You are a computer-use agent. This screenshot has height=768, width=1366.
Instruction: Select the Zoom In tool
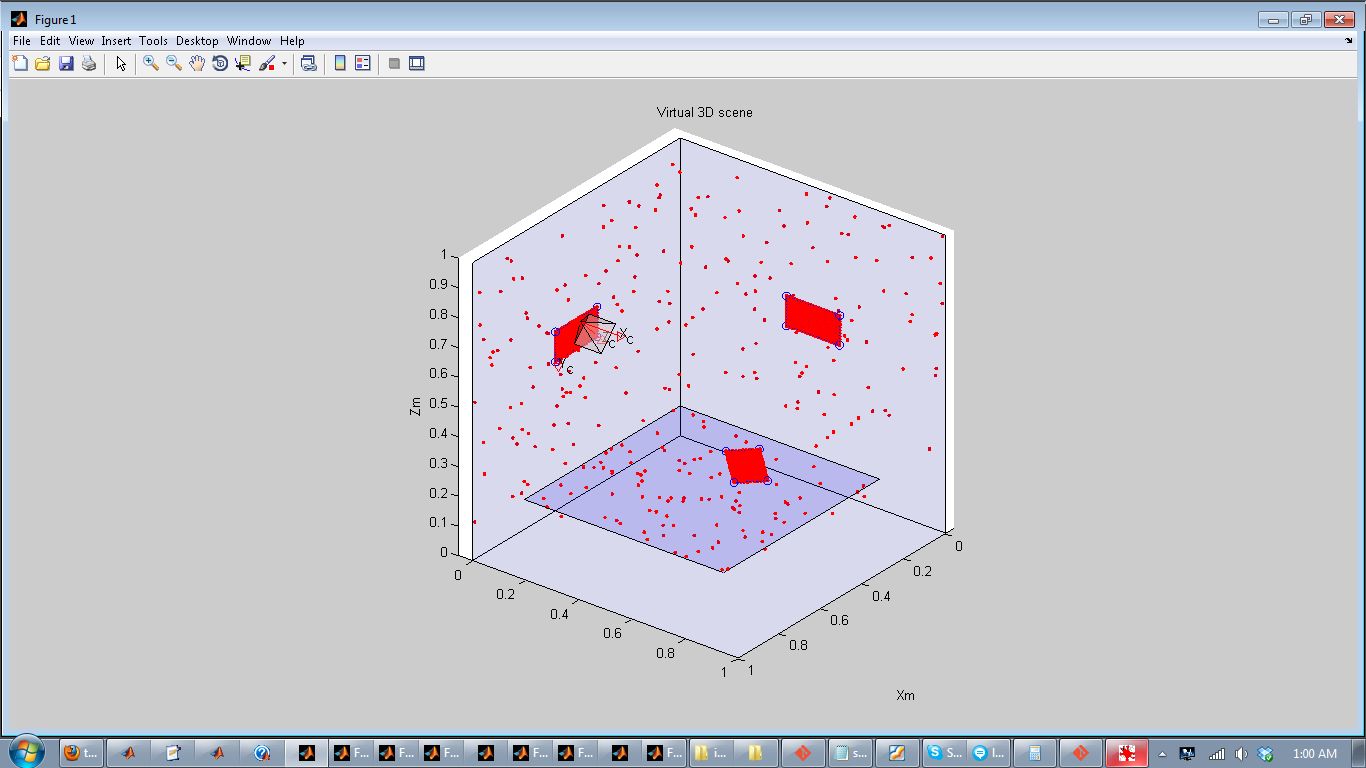[x=150, y=63]
